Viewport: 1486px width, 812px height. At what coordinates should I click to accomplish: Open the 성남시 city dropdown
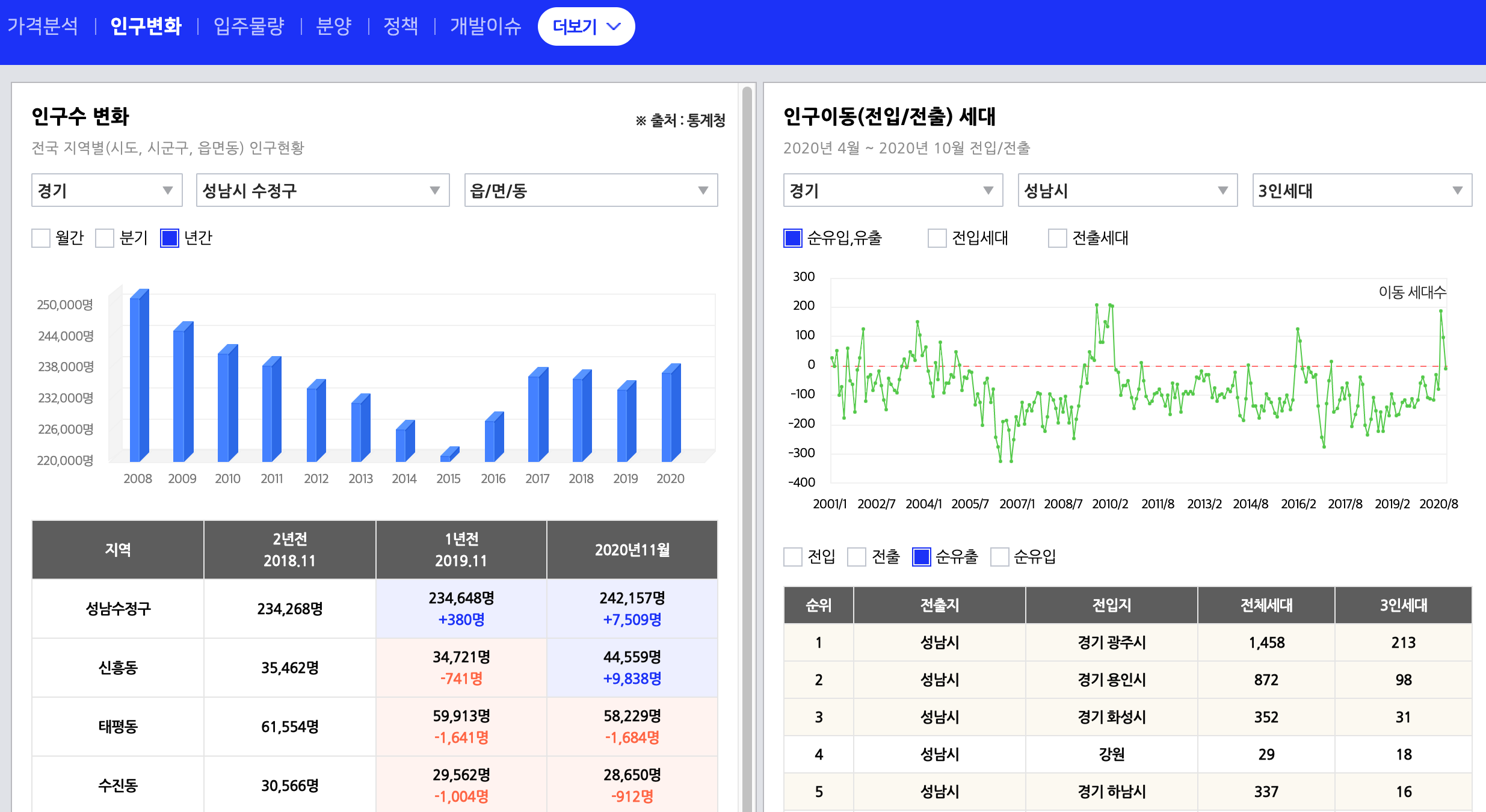tap(1127, 191)
